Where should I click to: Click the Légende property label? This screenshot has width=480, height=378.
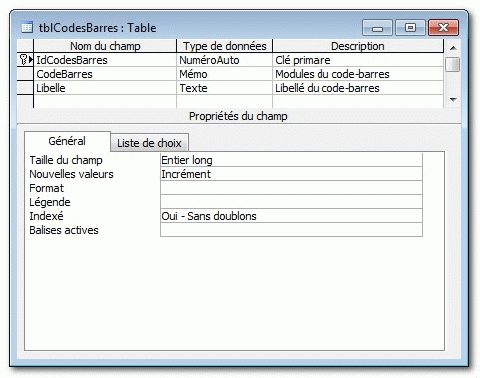(50, 202)
